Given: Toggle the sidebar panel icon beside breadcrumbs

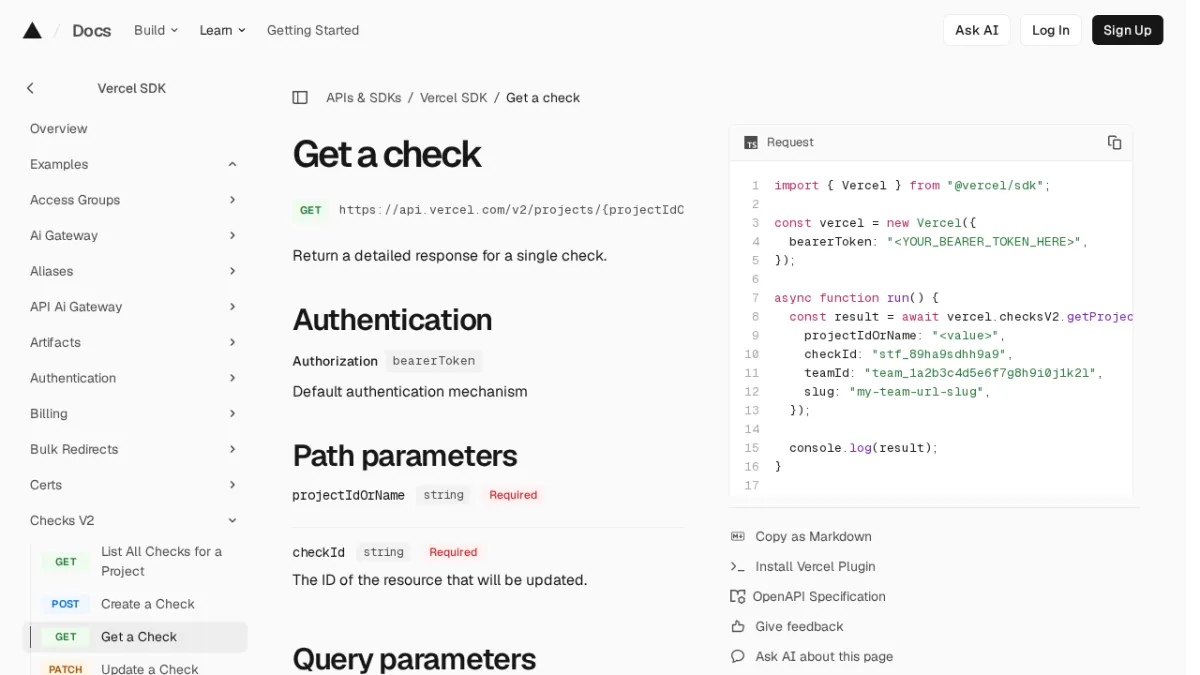Looking at the screenshot, I should 300,97.
